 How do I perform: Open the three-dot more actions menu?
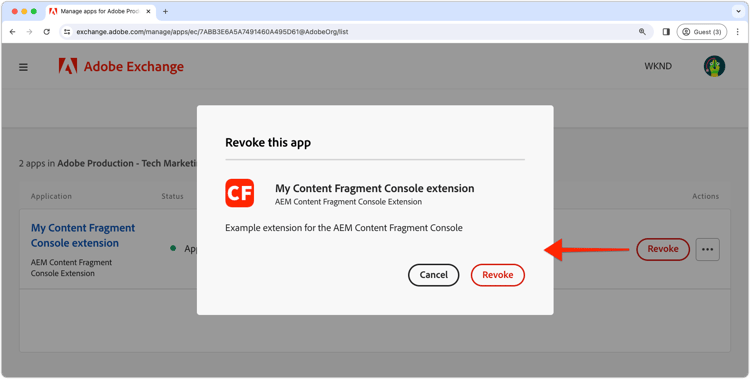point(707,249)
